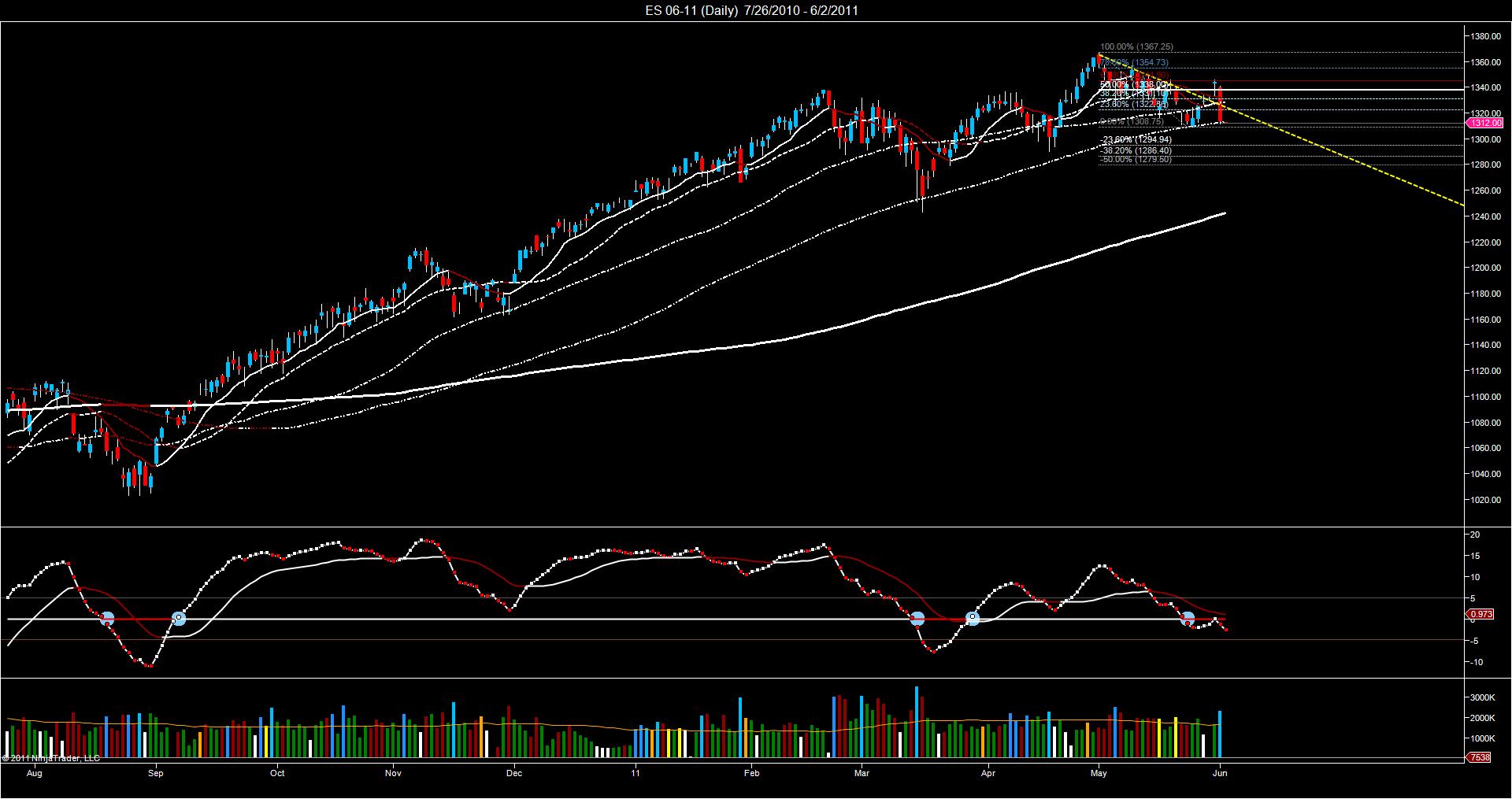
Task: Select the 1060.00 price axis label
Action: (x=1484, y=449)
